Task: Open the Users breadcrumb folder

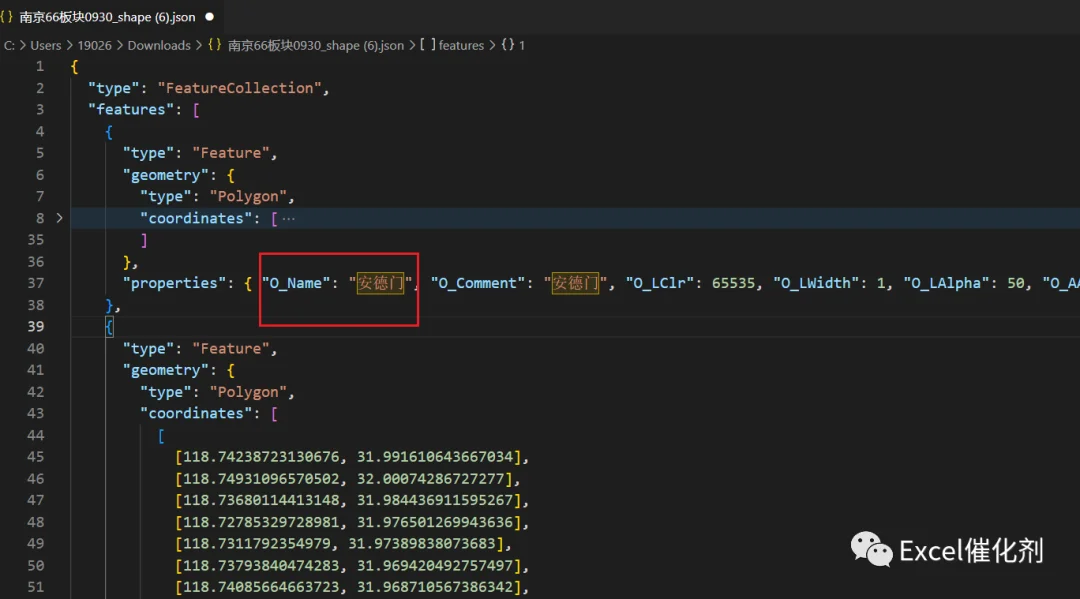Action: point(45,45)
